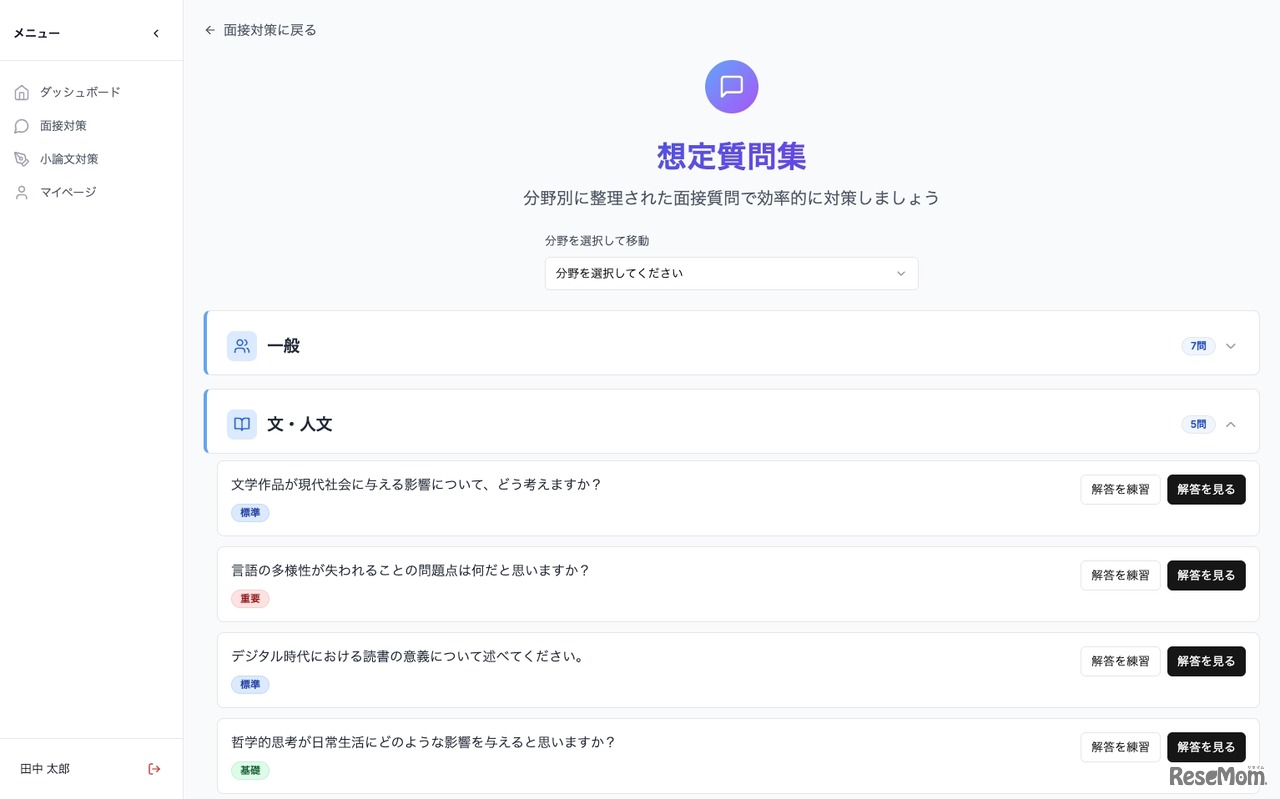1280x799 pixels.
Task: Open 小論文対策 via its tag icon
Action: coord(20,158)
